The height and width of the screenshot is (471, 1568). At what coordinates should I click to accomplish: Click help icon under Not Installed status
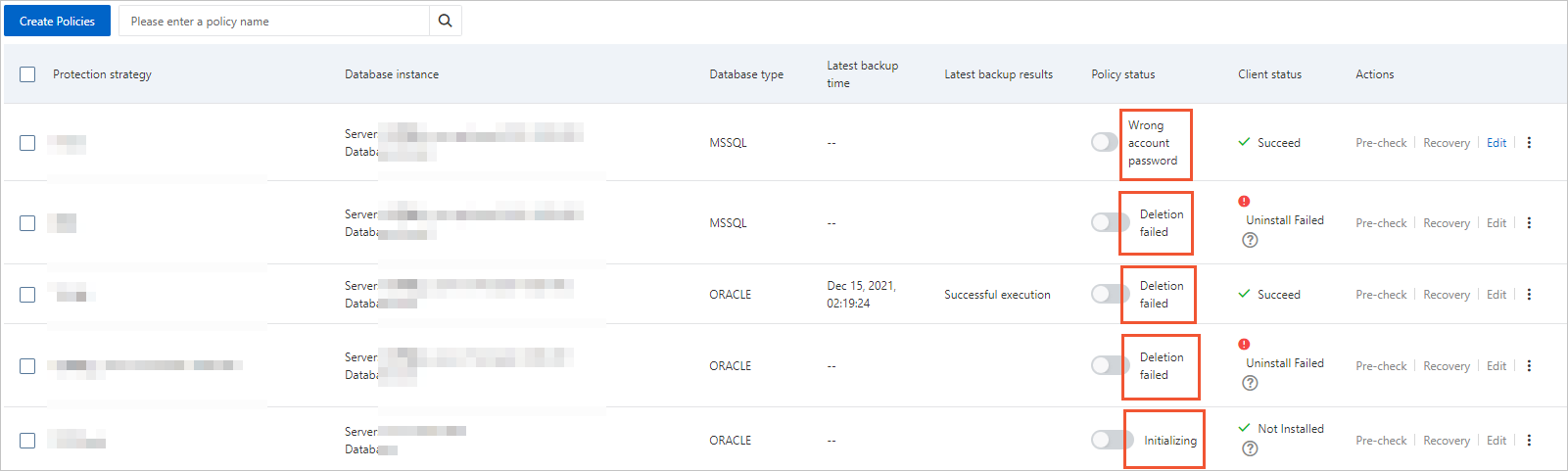point(1250,448)
